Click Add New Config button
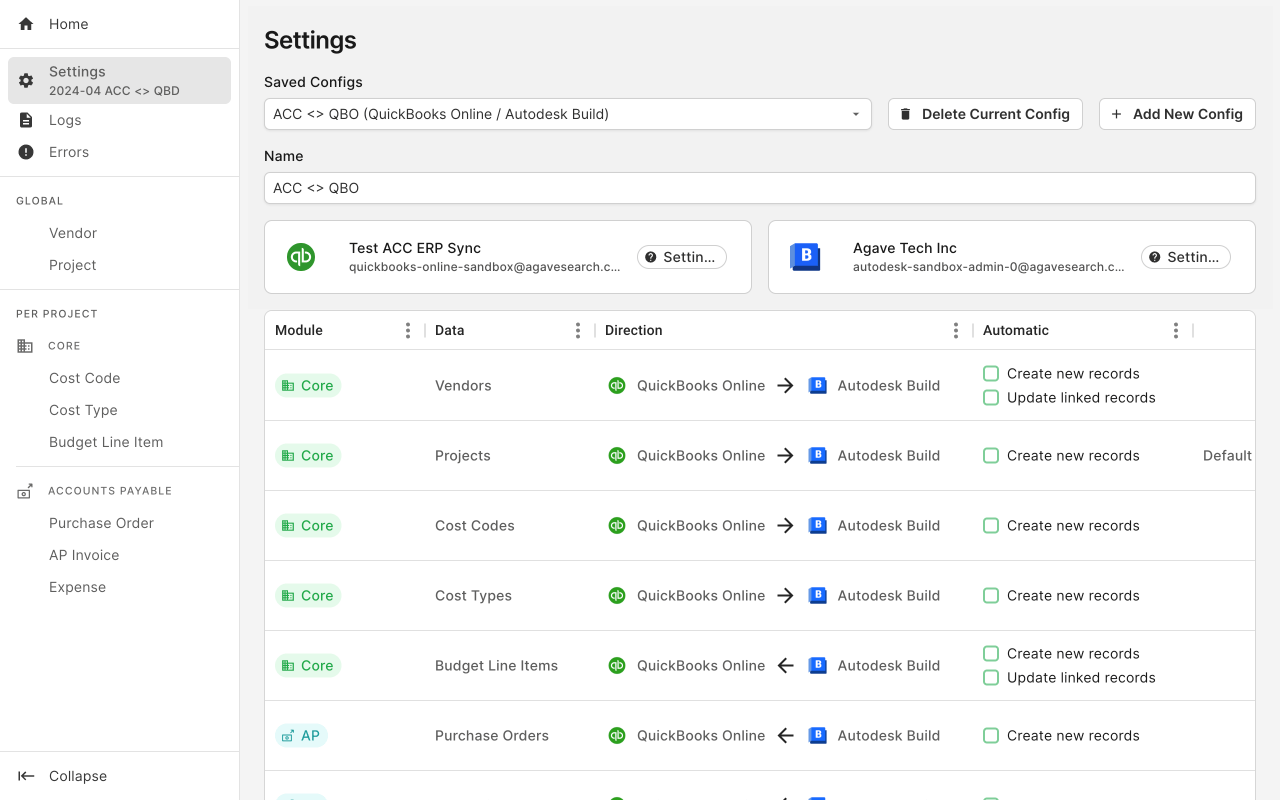The image size is (1280, 800). click(x=1177, y=114)
